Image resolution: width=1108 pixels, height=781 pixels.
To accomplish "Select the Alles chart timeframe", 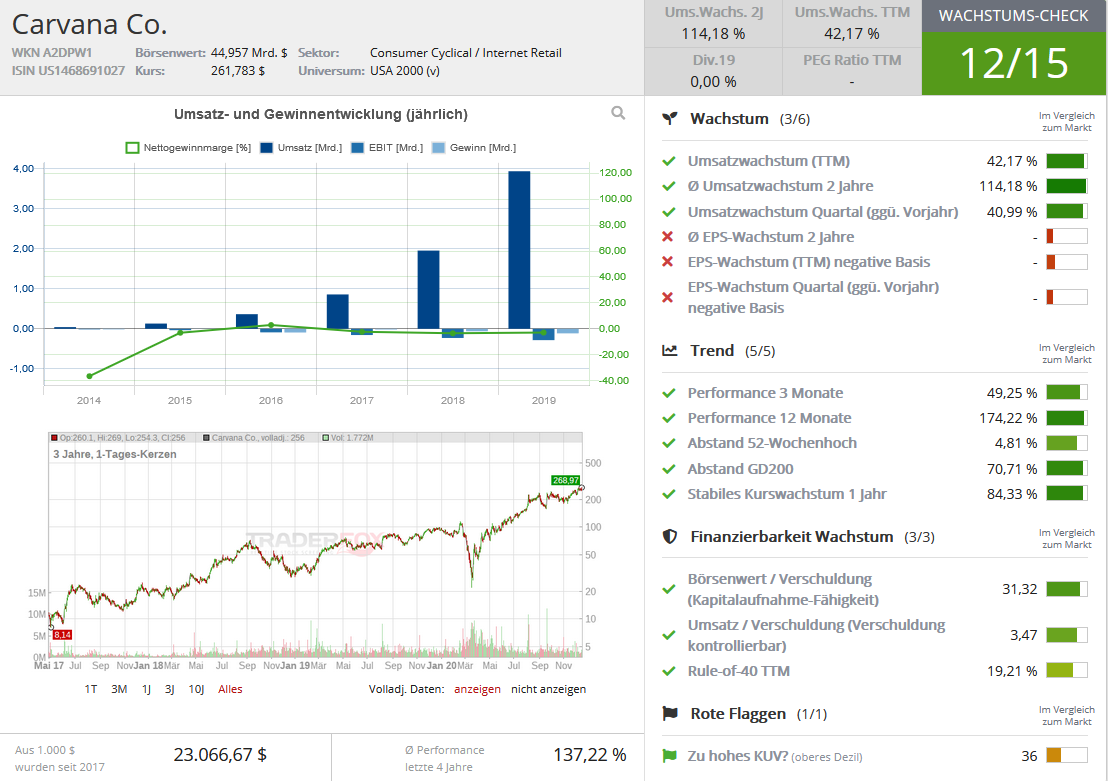I will pyautogui.click(x=230, y=689).
